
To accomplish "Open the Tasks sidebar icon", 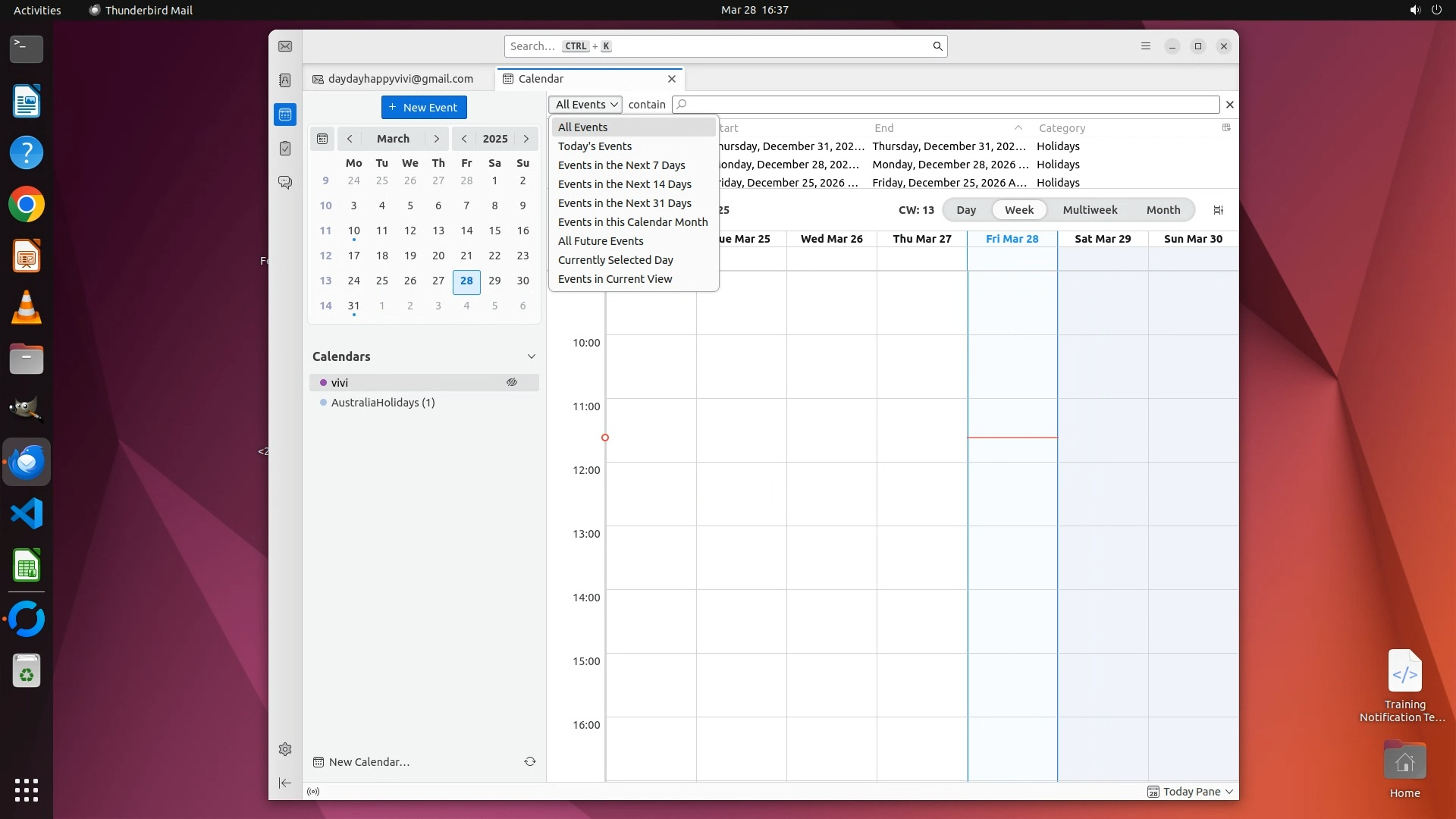I will click(285, 149).
